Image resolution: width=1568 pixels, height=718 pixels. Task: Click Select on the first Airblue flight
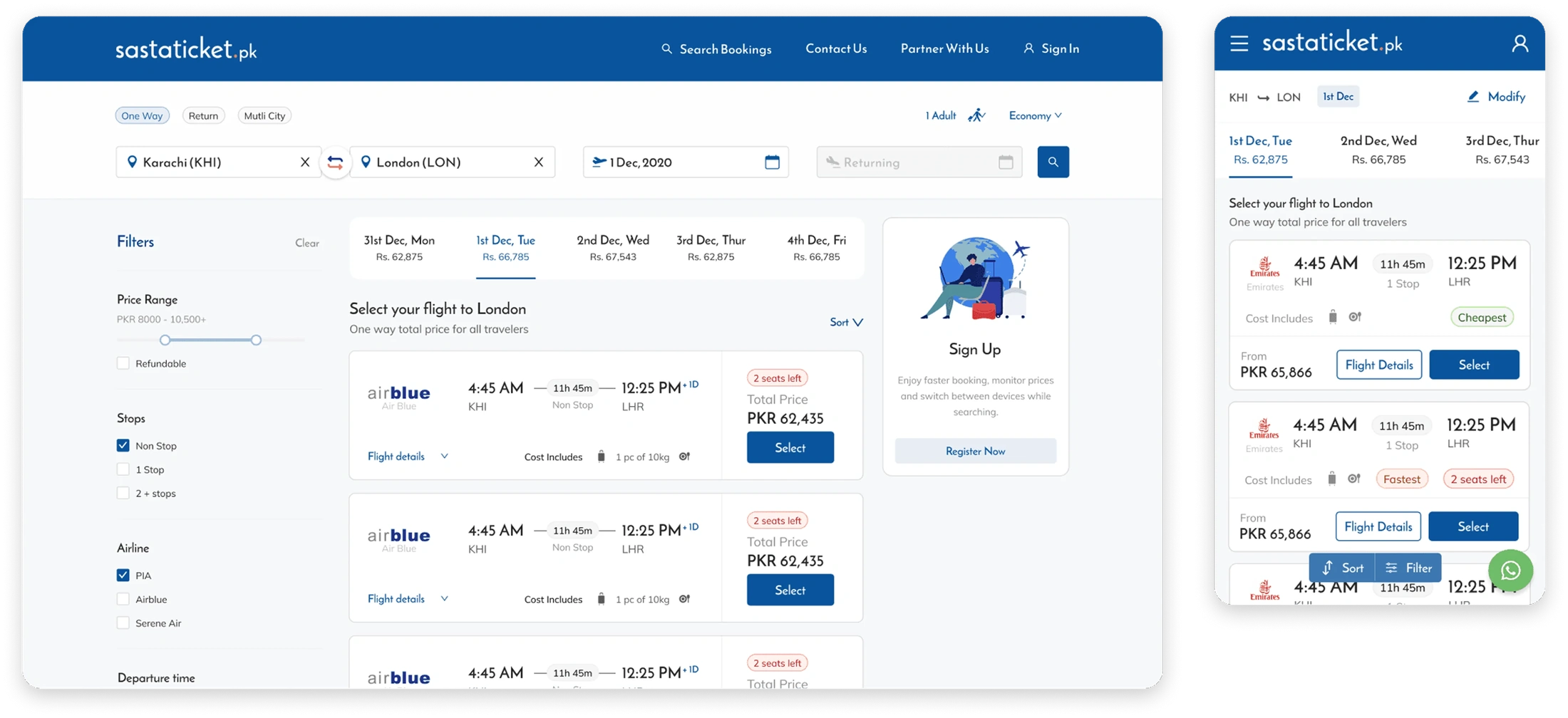tap(790, 447)
